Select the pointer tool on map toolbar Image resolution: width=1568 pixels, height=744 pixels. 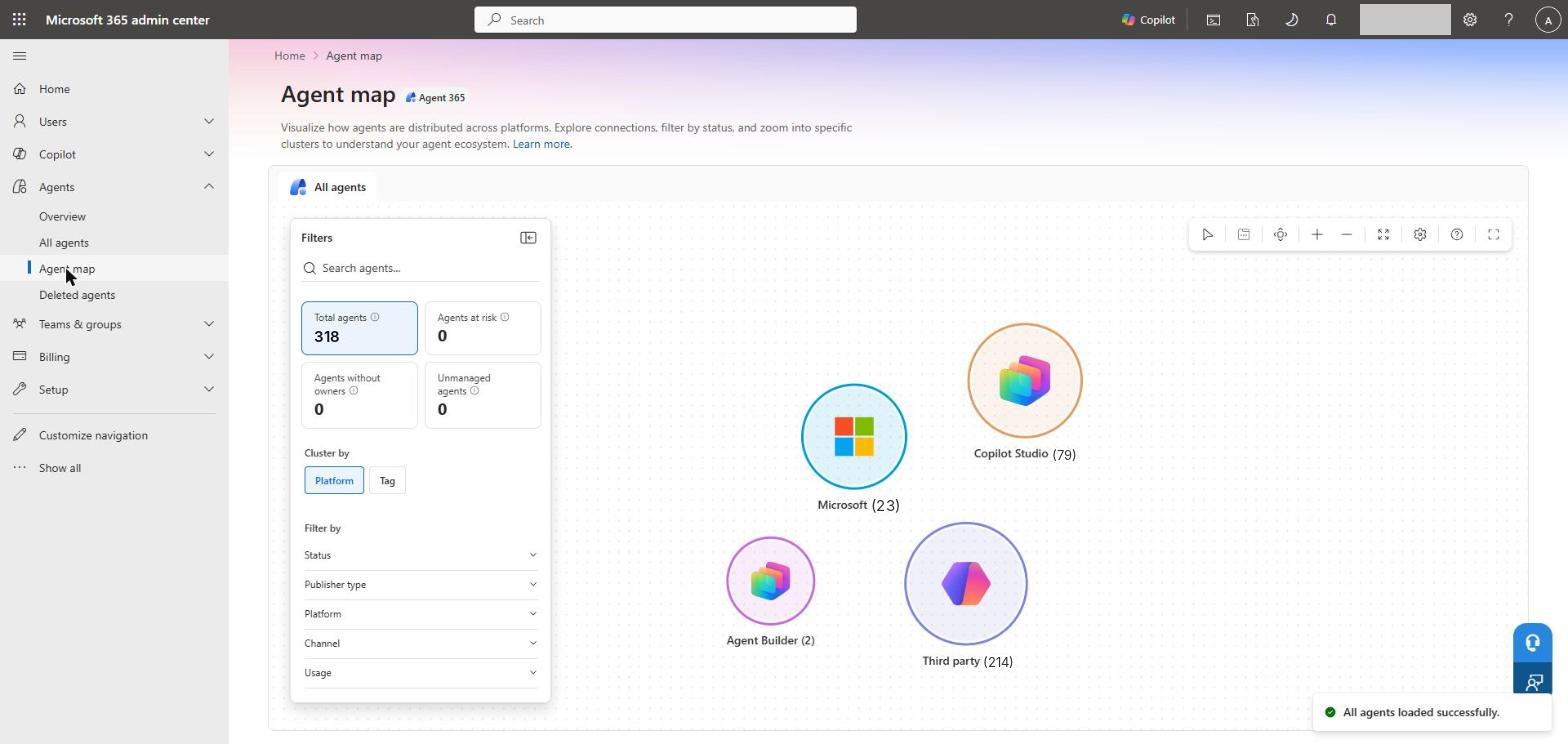[x=1208, y=234]
